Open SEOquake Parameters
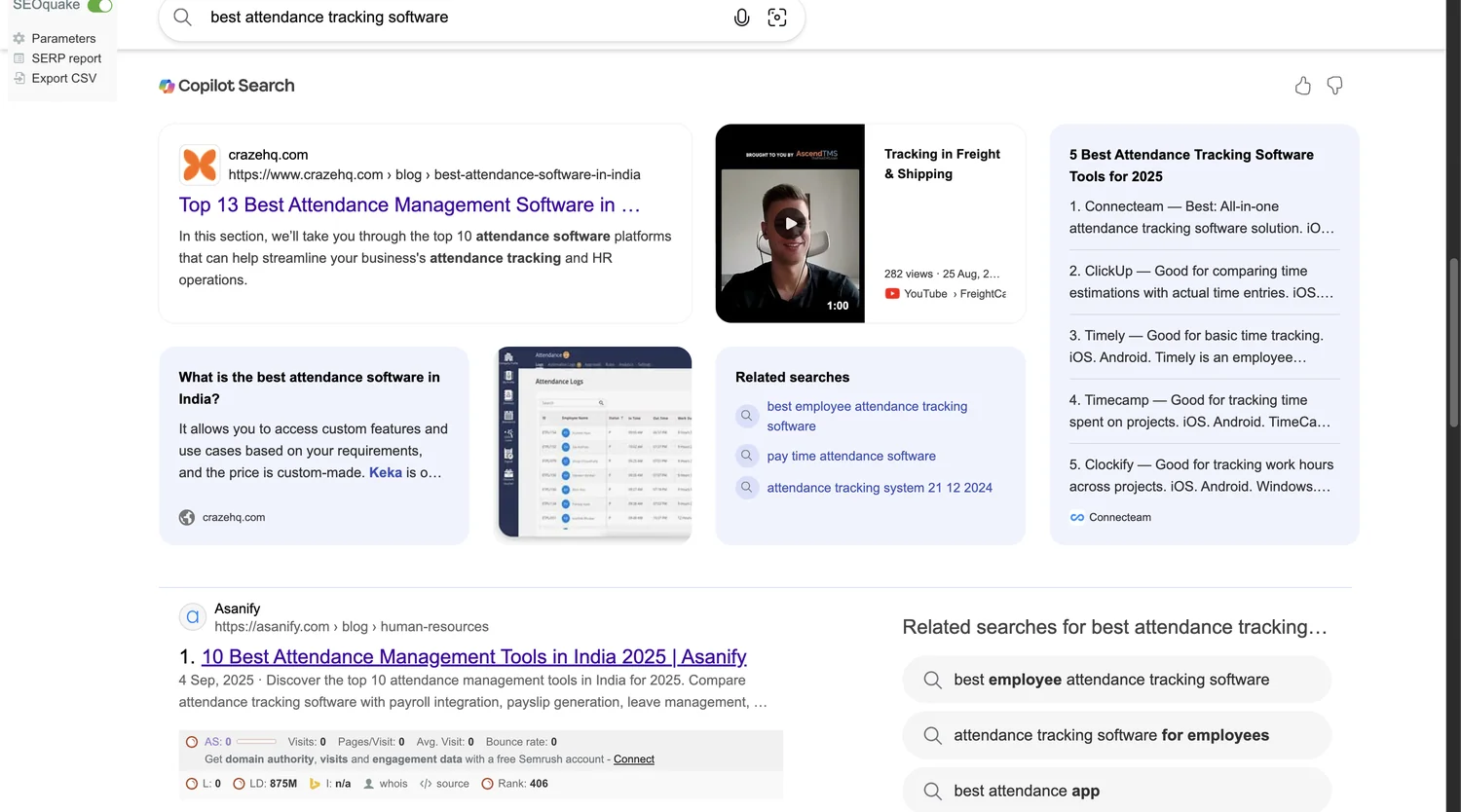 pyautogui.click(x=63, y=38)
